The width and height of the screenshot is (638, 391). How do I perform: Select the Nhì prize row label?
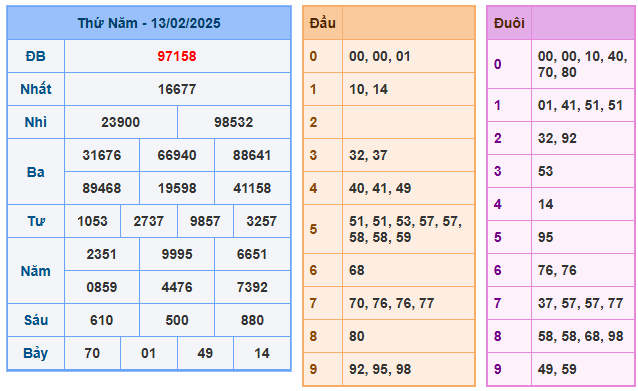pyautogui.click(x=36, y=122)
